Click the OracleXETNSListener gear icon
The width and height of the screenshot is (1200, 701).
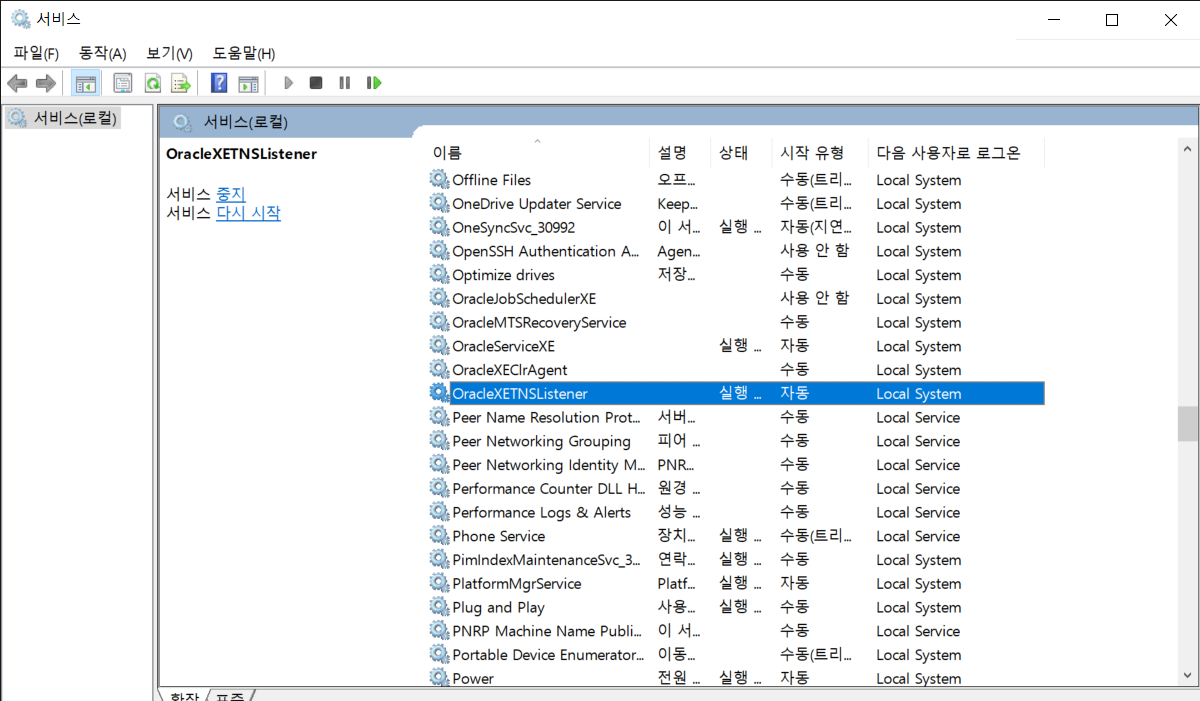pyautogui.click(x=439, y=394)
